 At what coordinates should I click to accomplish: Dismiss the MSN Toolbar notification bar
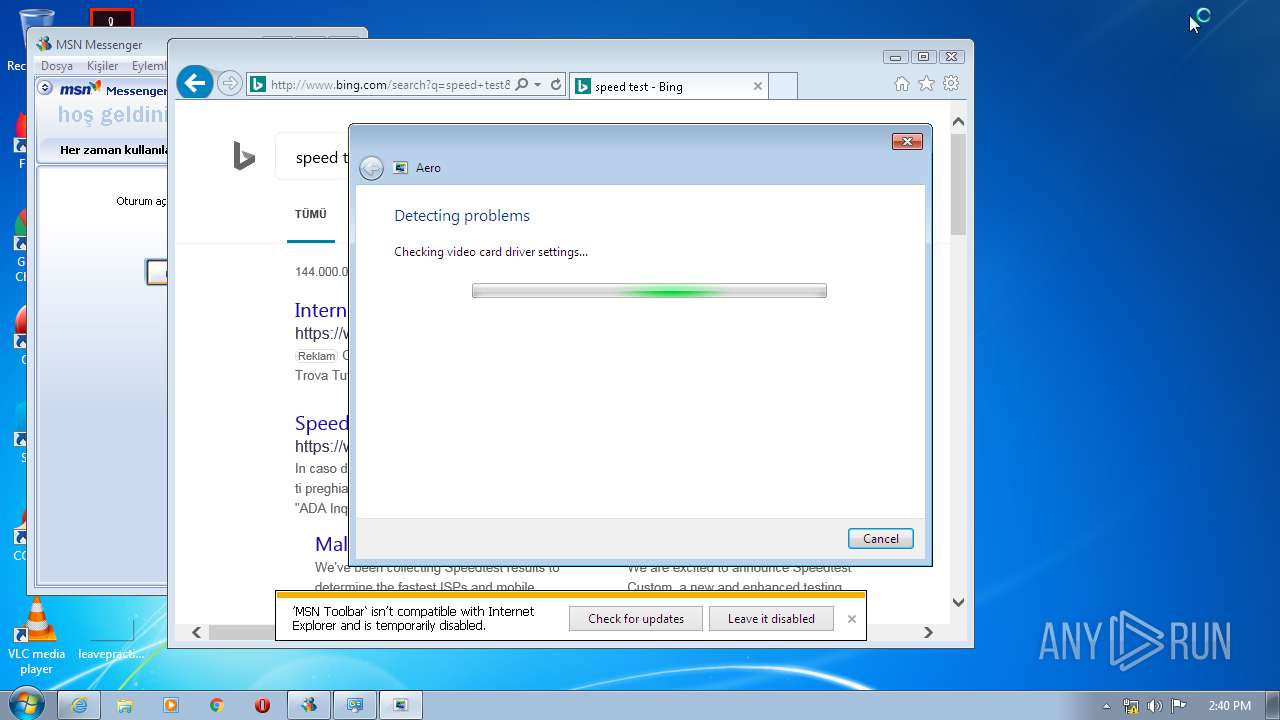click(x=852, y=619)
